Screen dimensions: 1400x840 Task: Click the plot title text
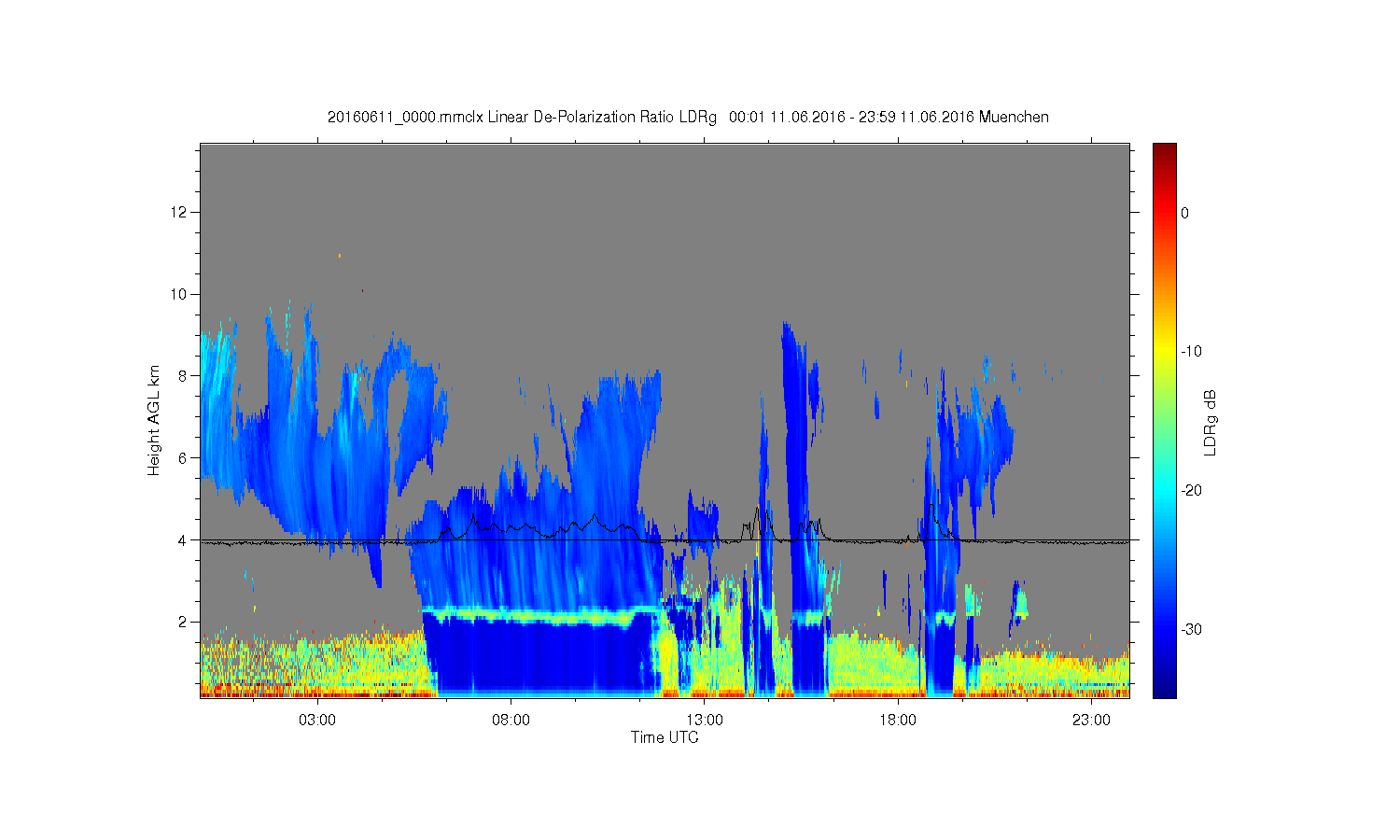coord(688,118)
